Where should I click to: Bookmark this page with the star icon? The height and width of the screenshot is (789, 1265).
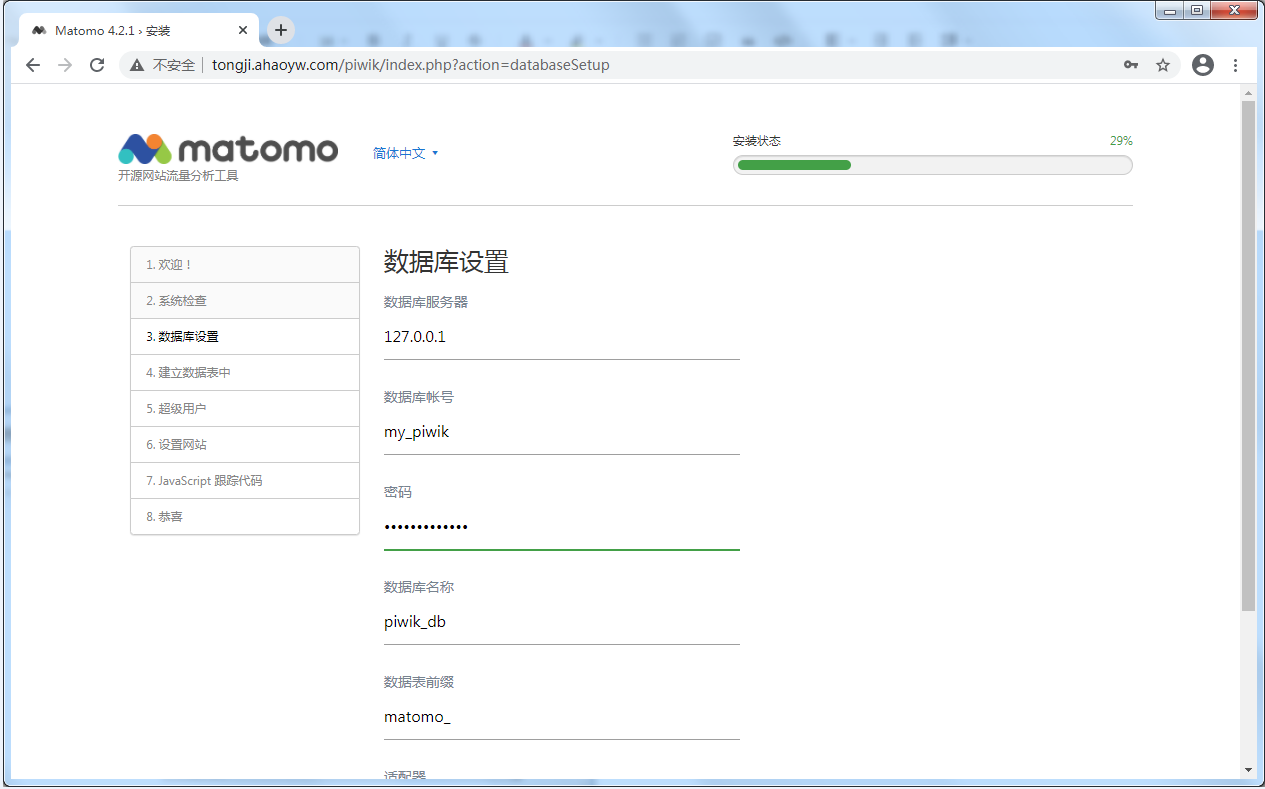pyautogui.click(x=1163, y=65)
